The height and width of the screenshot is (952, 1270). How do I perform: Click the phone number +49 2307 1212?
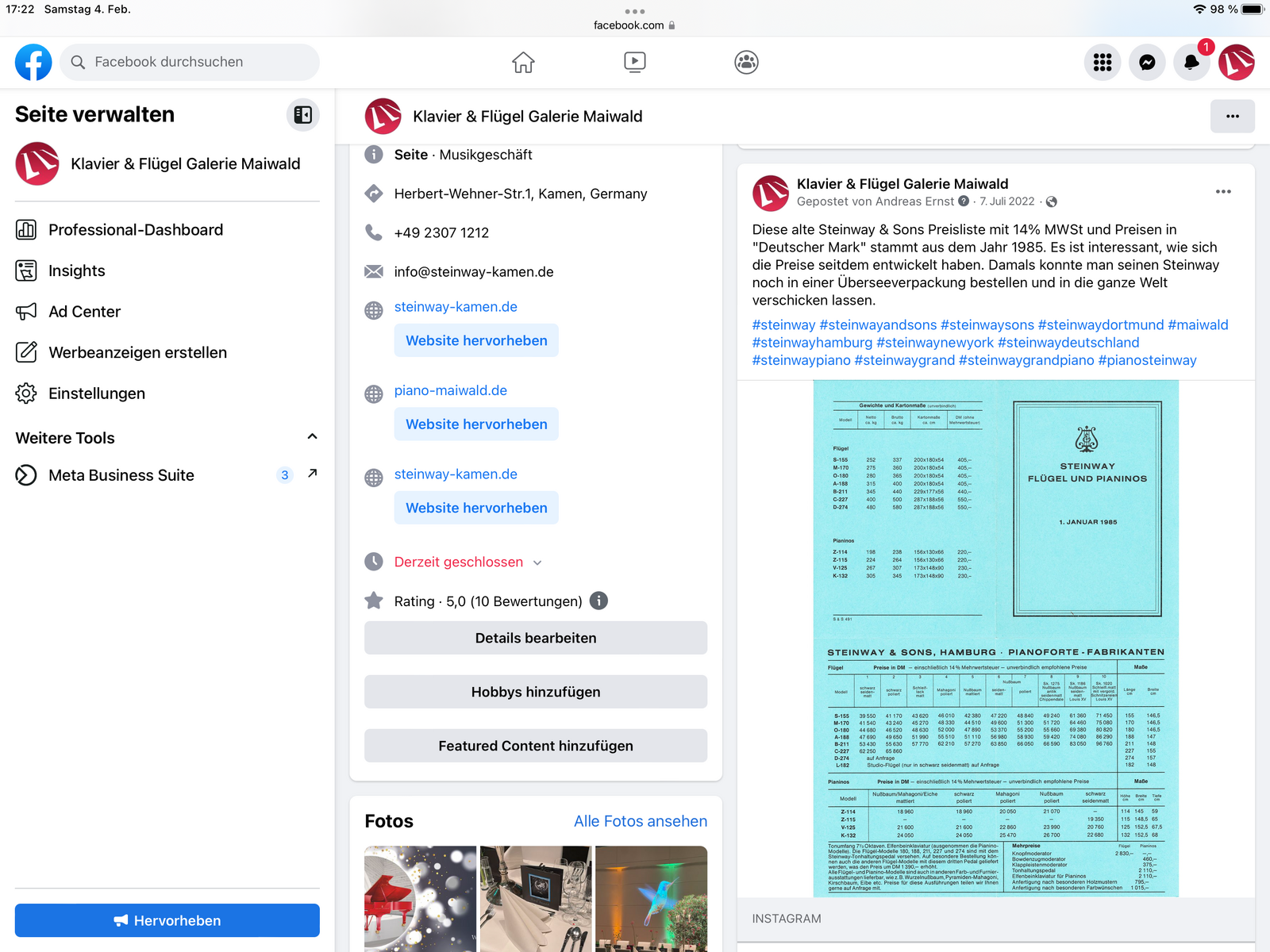(441, 232)
